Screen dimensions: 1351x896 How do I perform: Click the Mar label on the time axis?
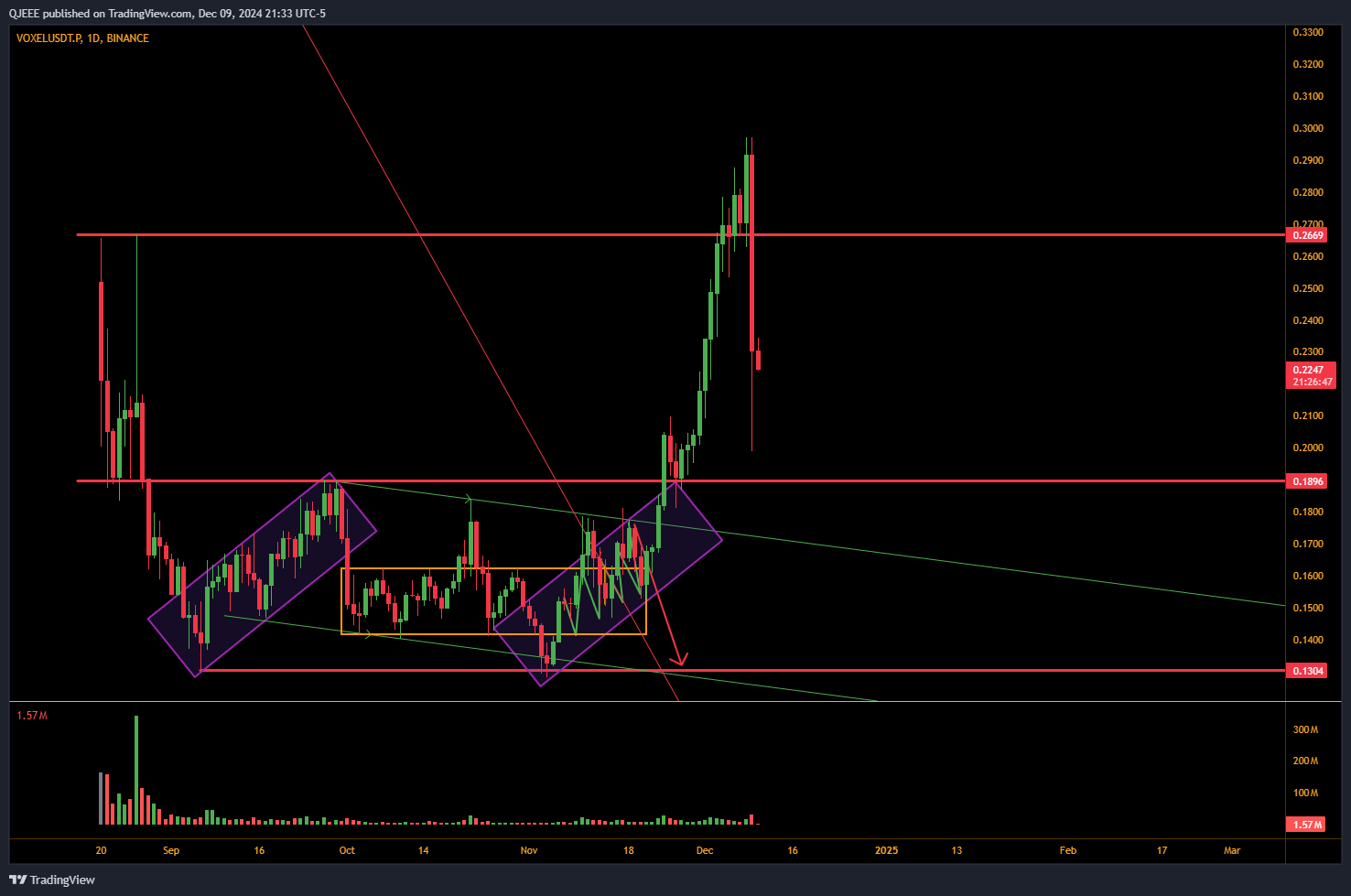click(x=1232, y=850)
